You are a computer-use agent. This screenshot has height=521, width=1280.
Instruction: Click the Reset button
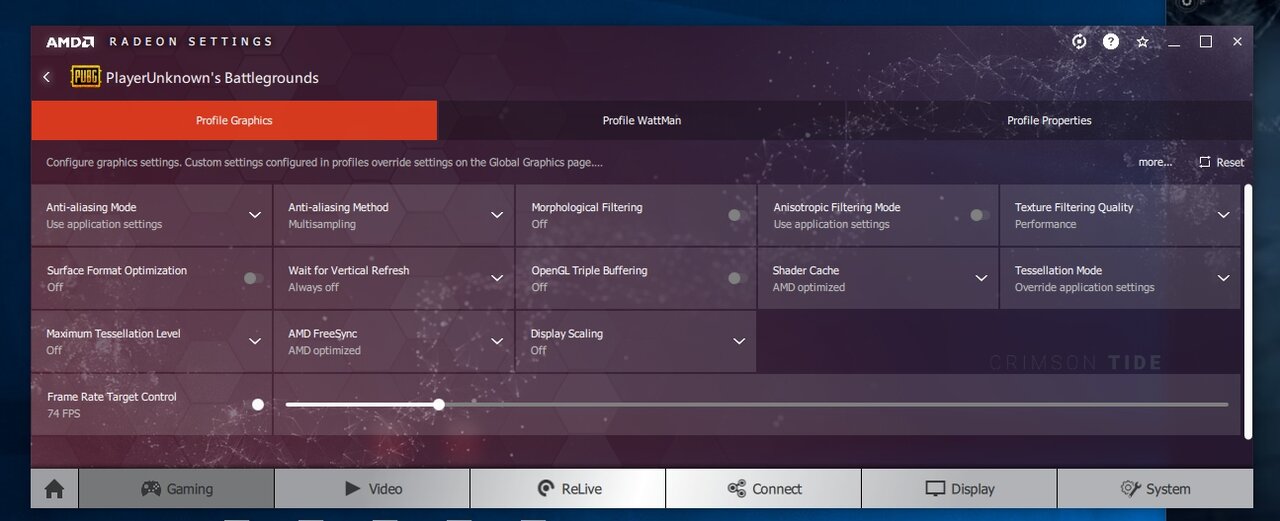pos(1221,162)
